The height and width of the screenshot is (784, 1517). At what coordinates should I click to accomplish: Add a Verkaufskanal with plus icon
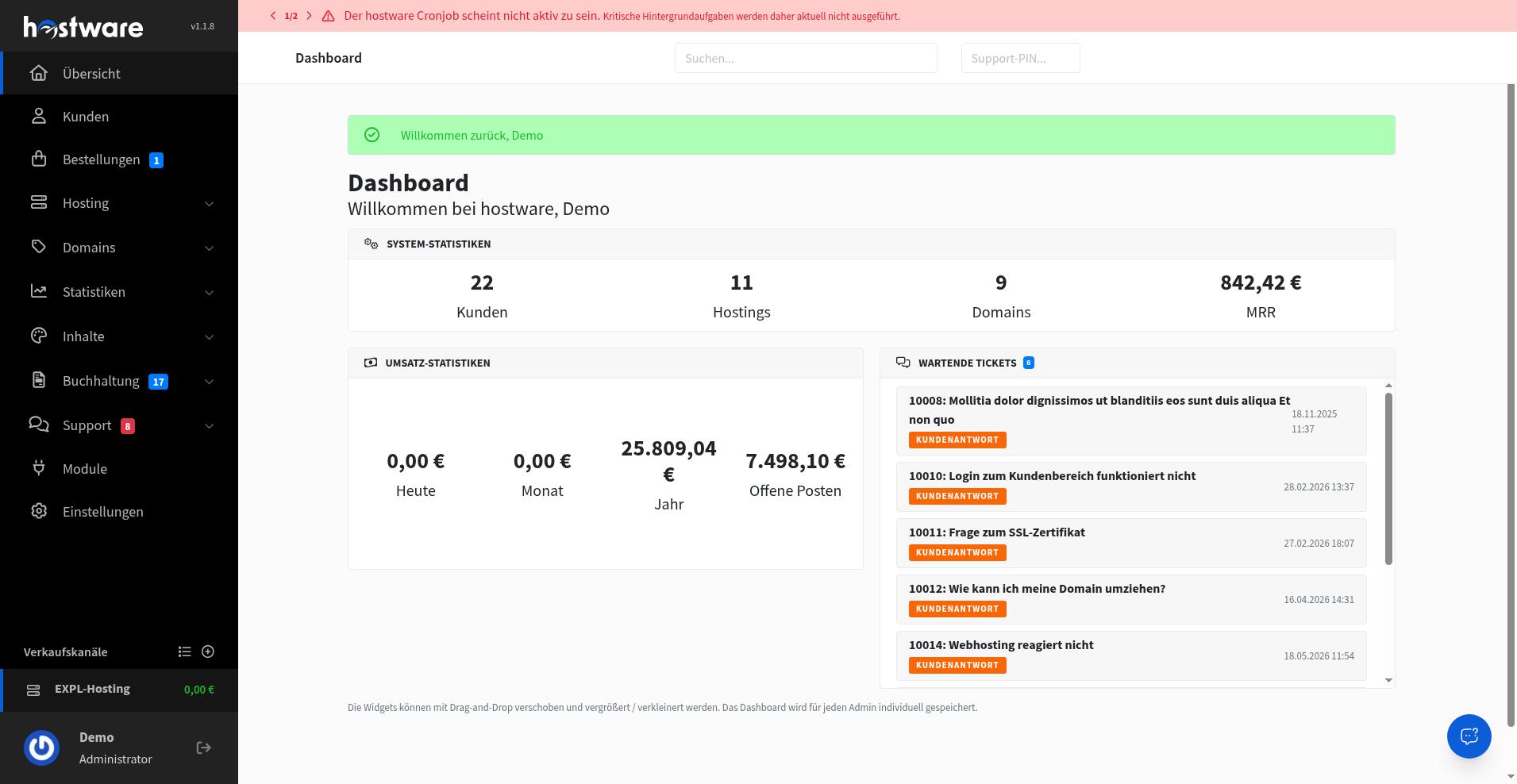click(x=208, y=651)
